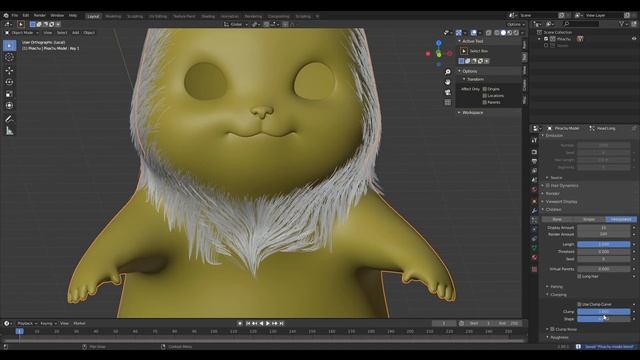
Task: Open the Render menu
Action: tap(40, 16)
